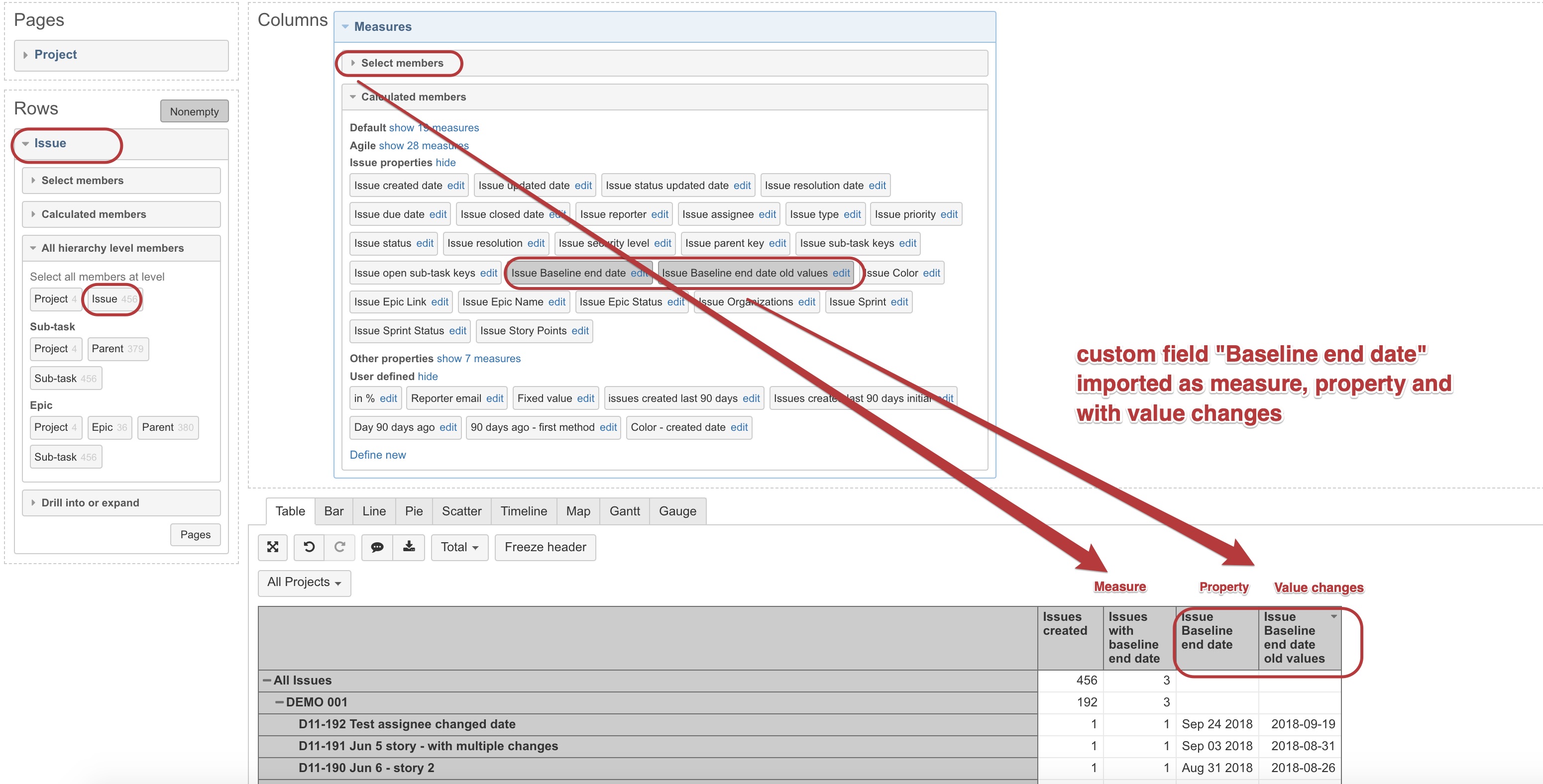Click show 7 measures link

point(478,359)
